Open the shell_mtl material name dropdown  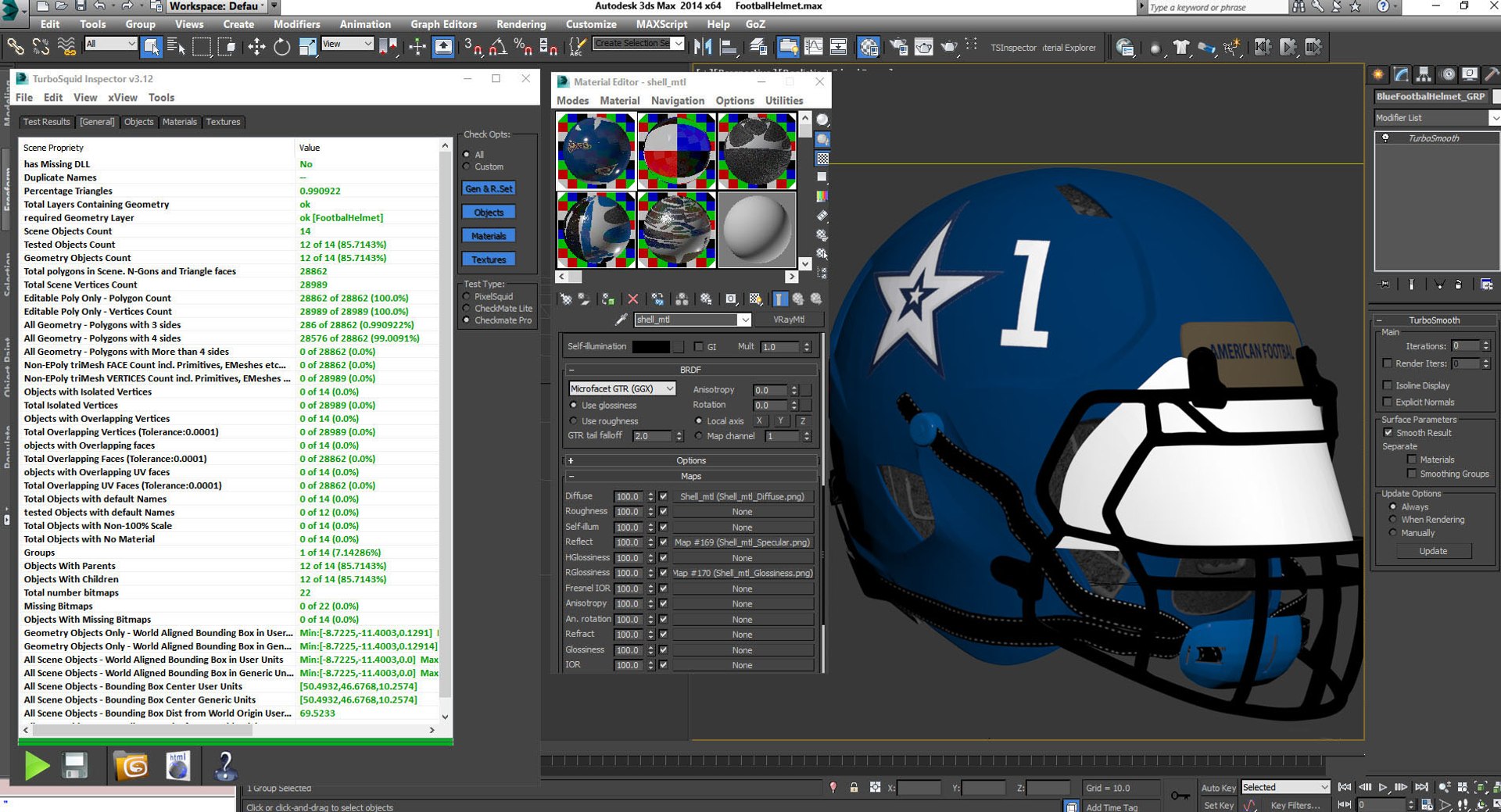(x=693, y=320)
